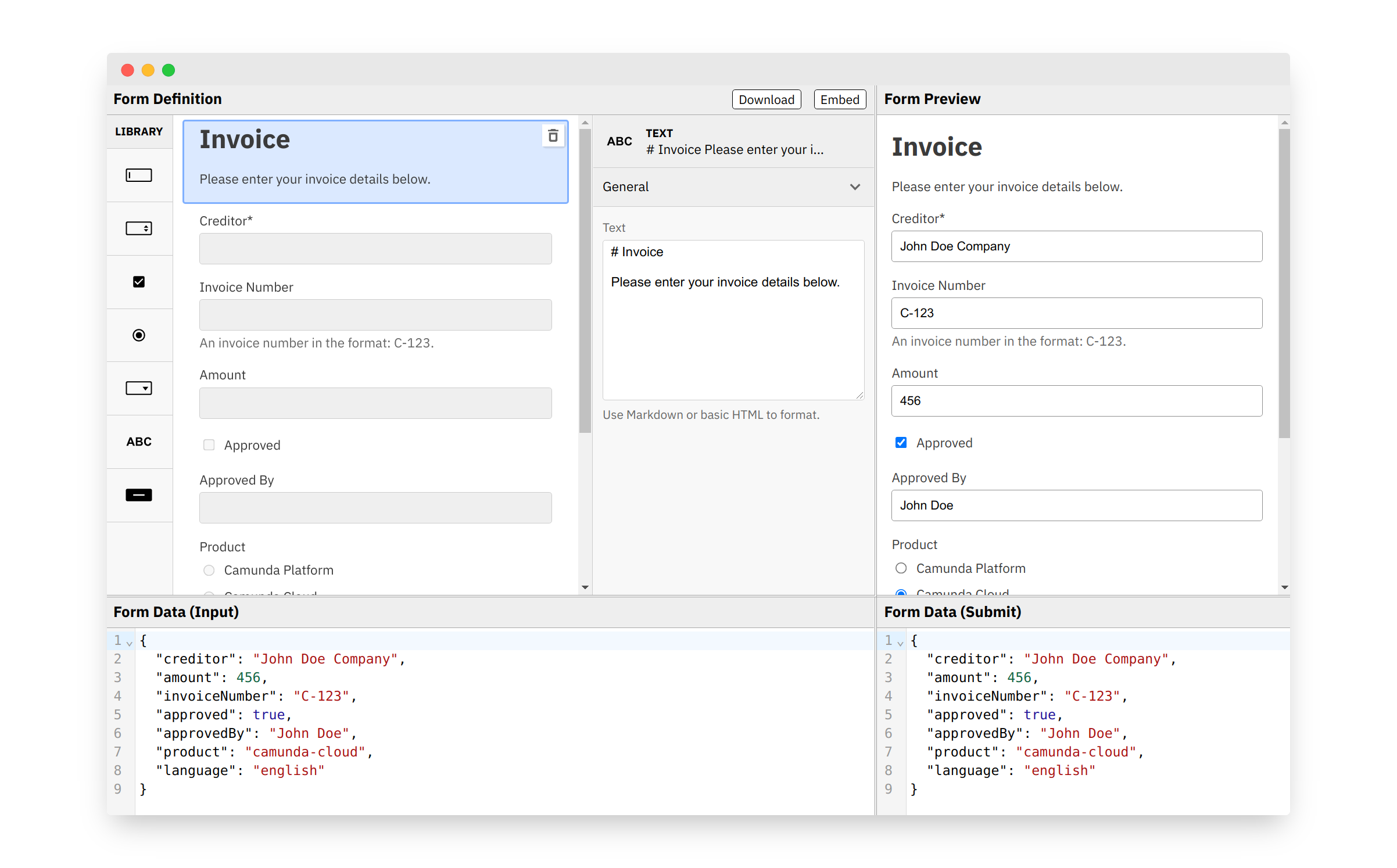This screenshot has height=868, width=1397.
Task: Click the Embed button for the form
Action: tap(840, 99)
